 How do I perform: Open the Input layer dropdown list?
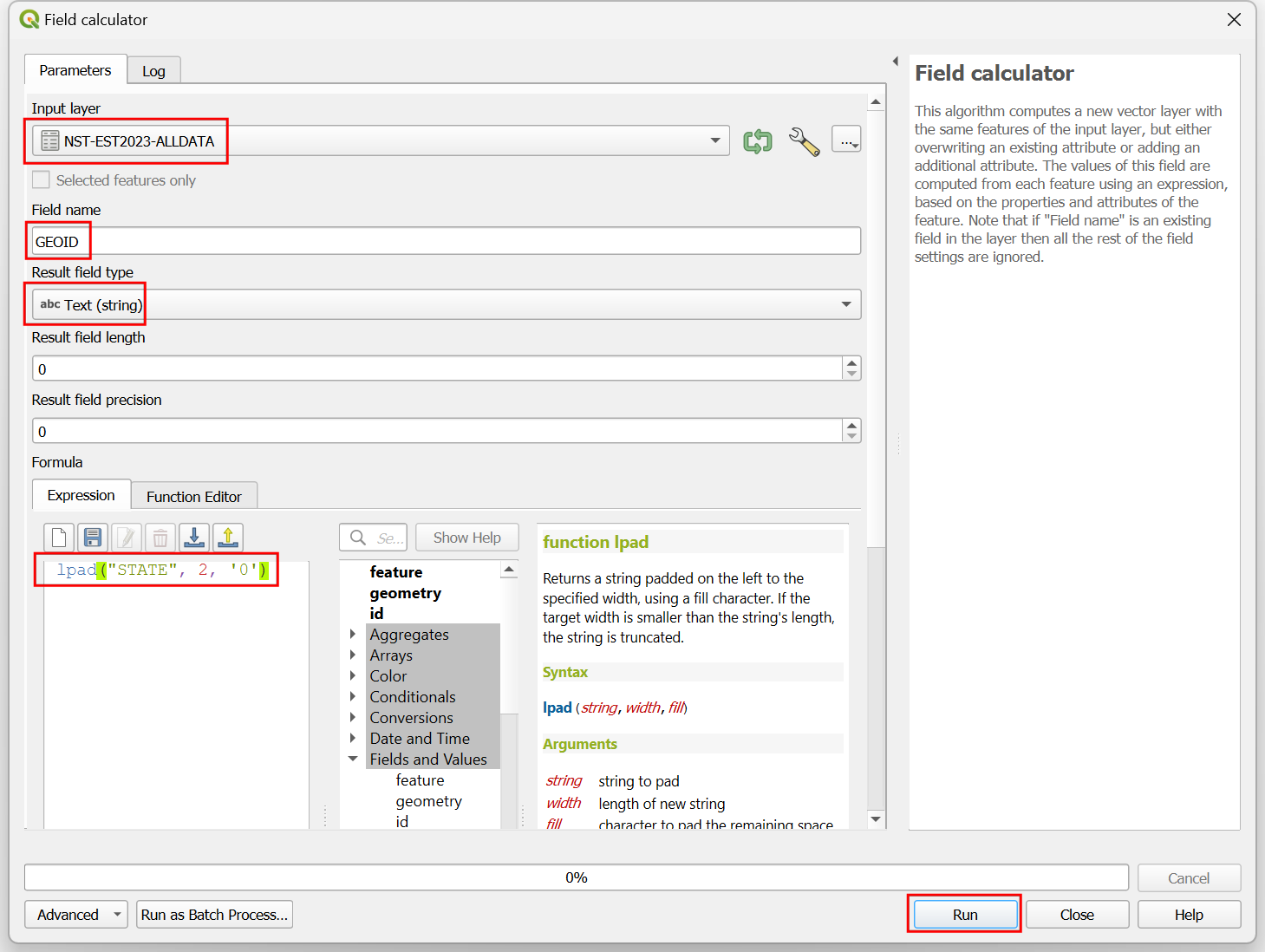(x=714, y=140)
